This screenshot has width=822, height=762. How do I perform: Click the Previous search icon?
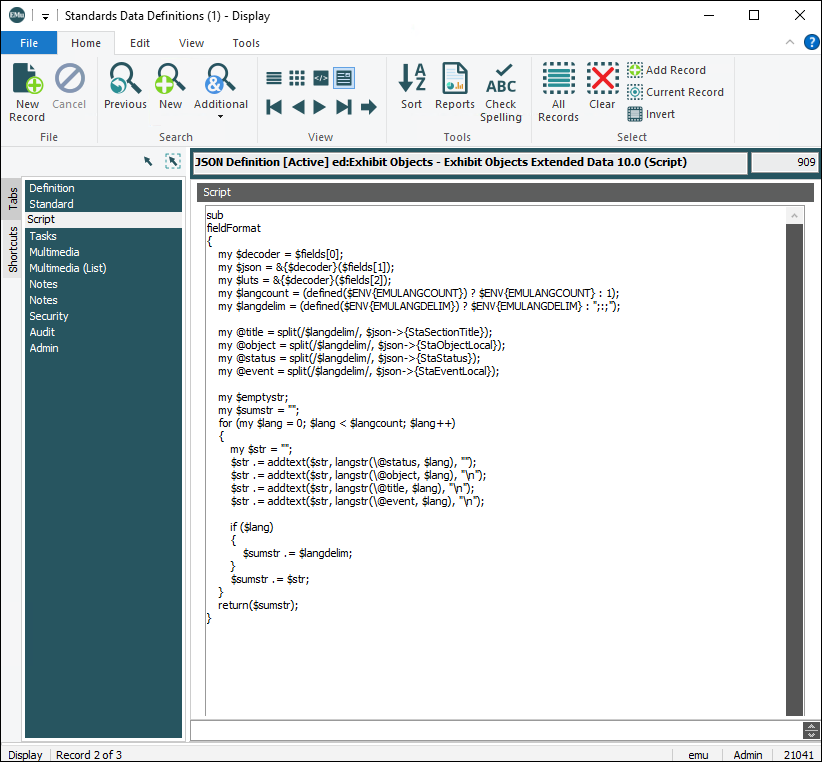(x=125, y=86)
